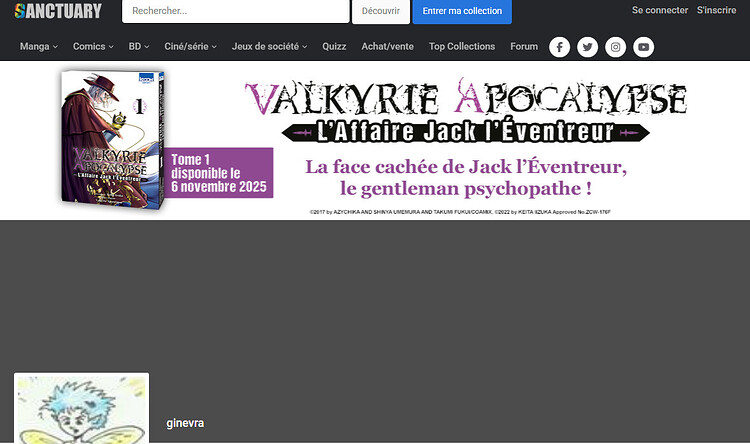This screenshot has height=444, width=750.
Task: Navigate to the Forum
Action: [523, 47]
